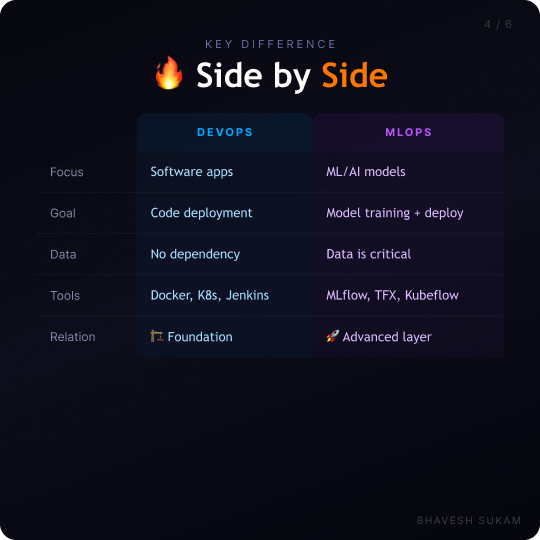Click the BHAVESH SUKAM author credit

coord(469,520)
